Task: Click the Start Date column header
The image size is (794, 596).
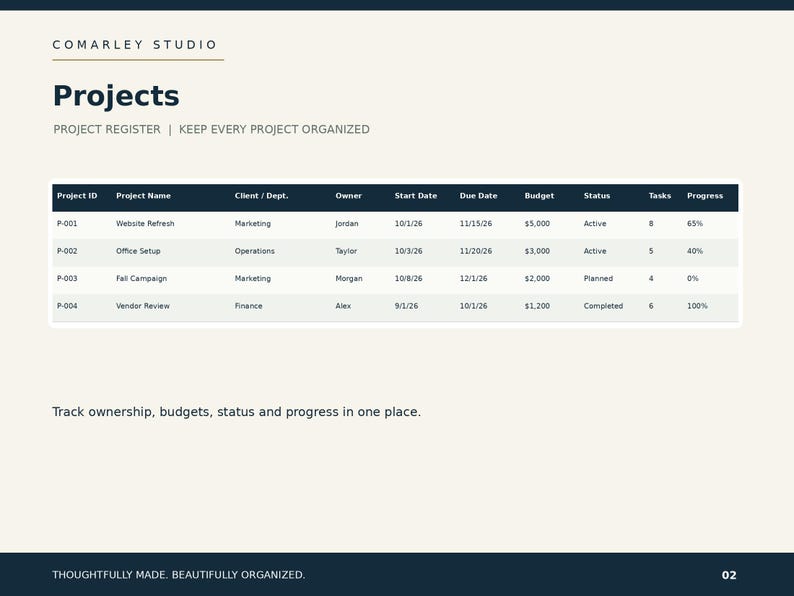Action: (416, 196)
